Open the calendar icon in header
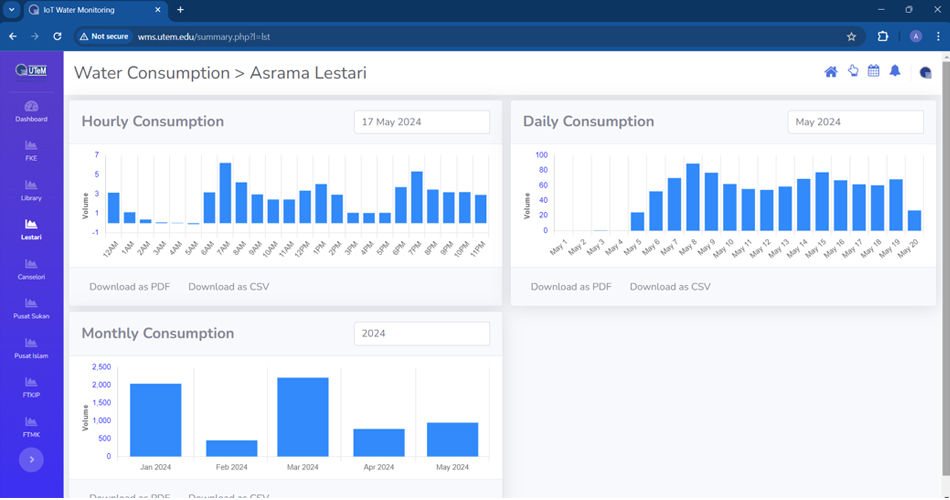This screenshot has height=500, width=950. [x=873, y=71]
